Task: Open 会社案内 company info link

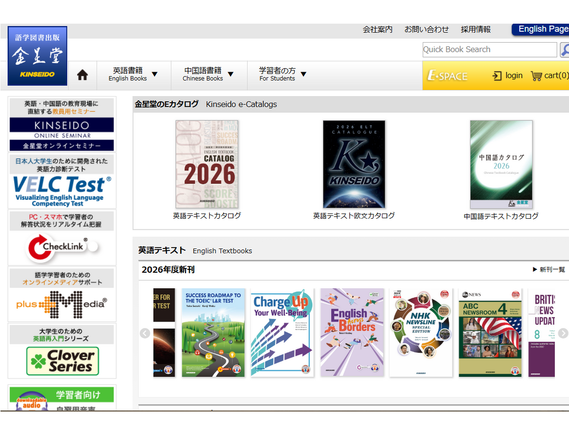Action: tap(377, 29)
